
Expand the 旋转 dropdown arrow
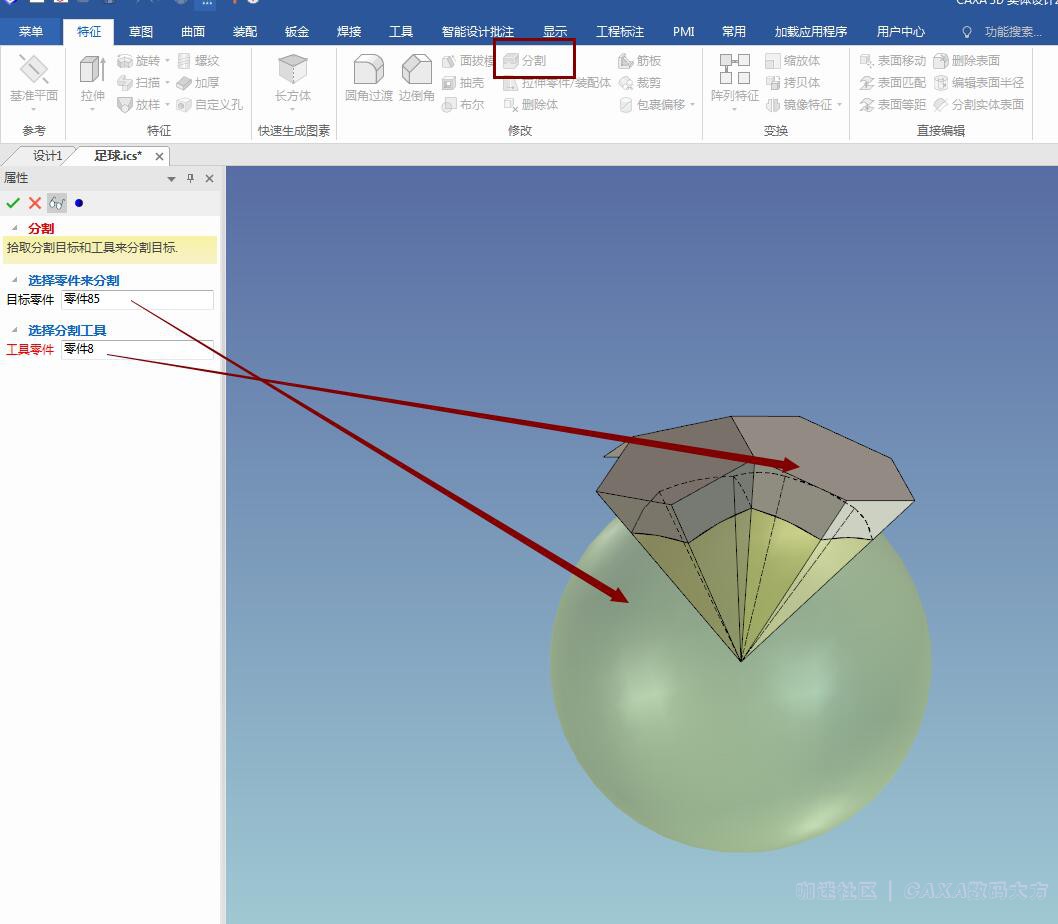tap(167, 61)
